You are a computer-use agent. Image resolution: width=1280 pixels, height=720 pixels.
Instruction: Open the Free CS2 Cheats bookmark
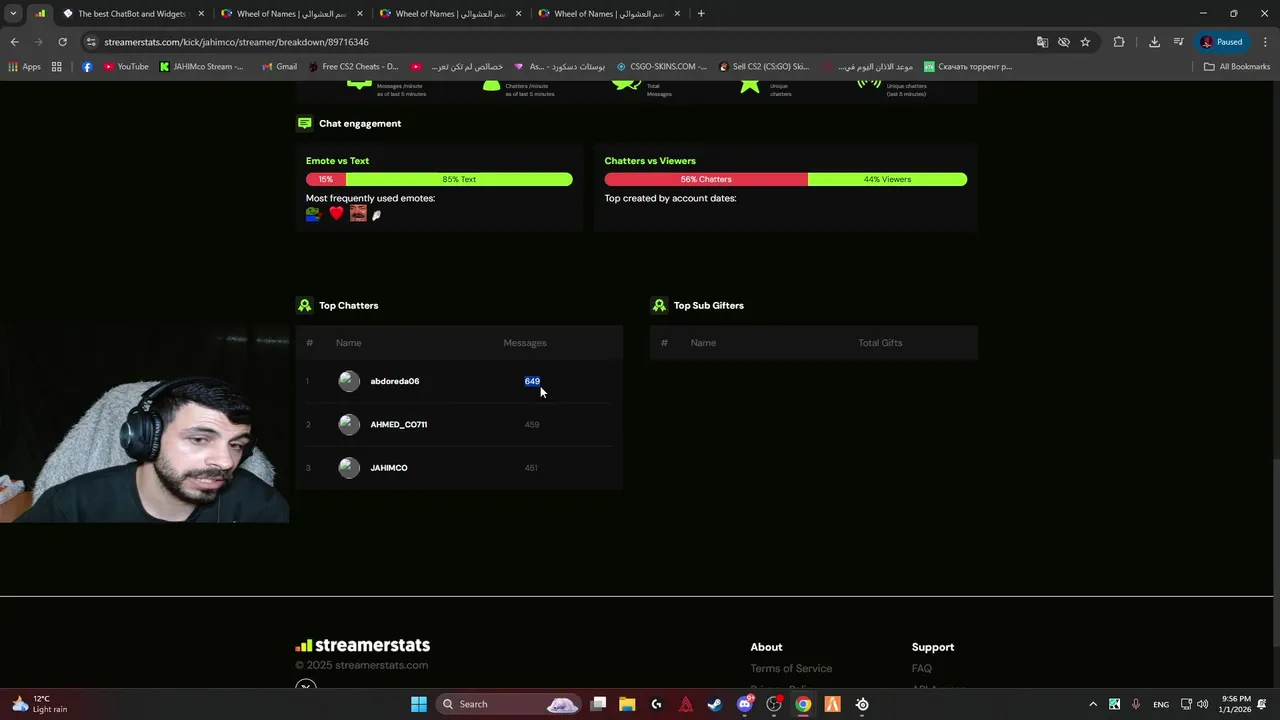[x=353, y=67]
